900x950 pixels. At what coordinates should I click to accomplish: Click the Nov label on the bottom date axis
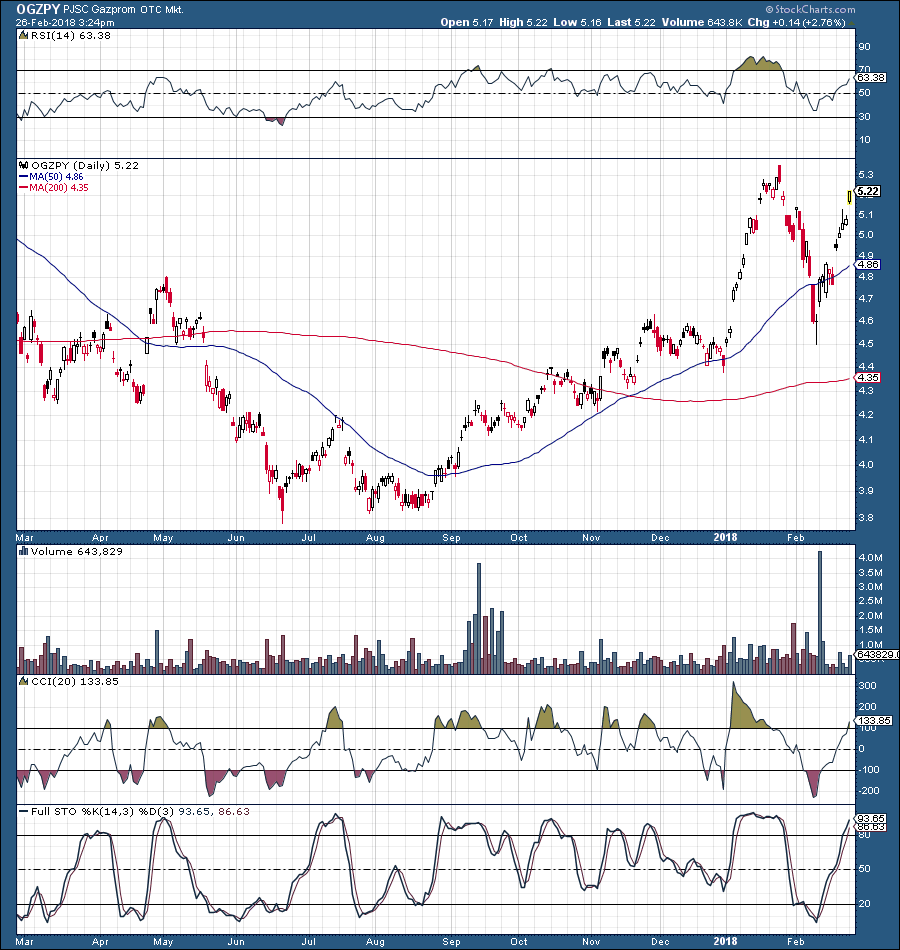591,942
